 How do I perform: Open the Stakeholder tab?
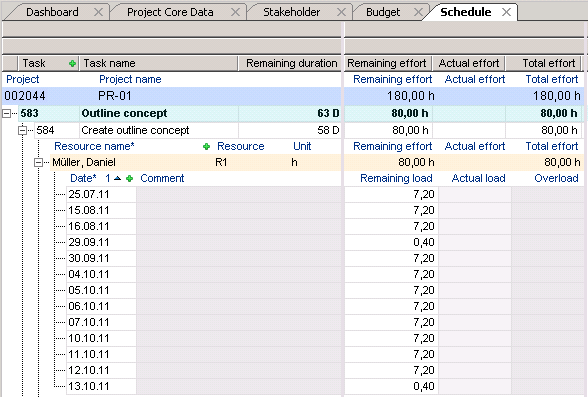pyautogui.click(x=291, y=12)
